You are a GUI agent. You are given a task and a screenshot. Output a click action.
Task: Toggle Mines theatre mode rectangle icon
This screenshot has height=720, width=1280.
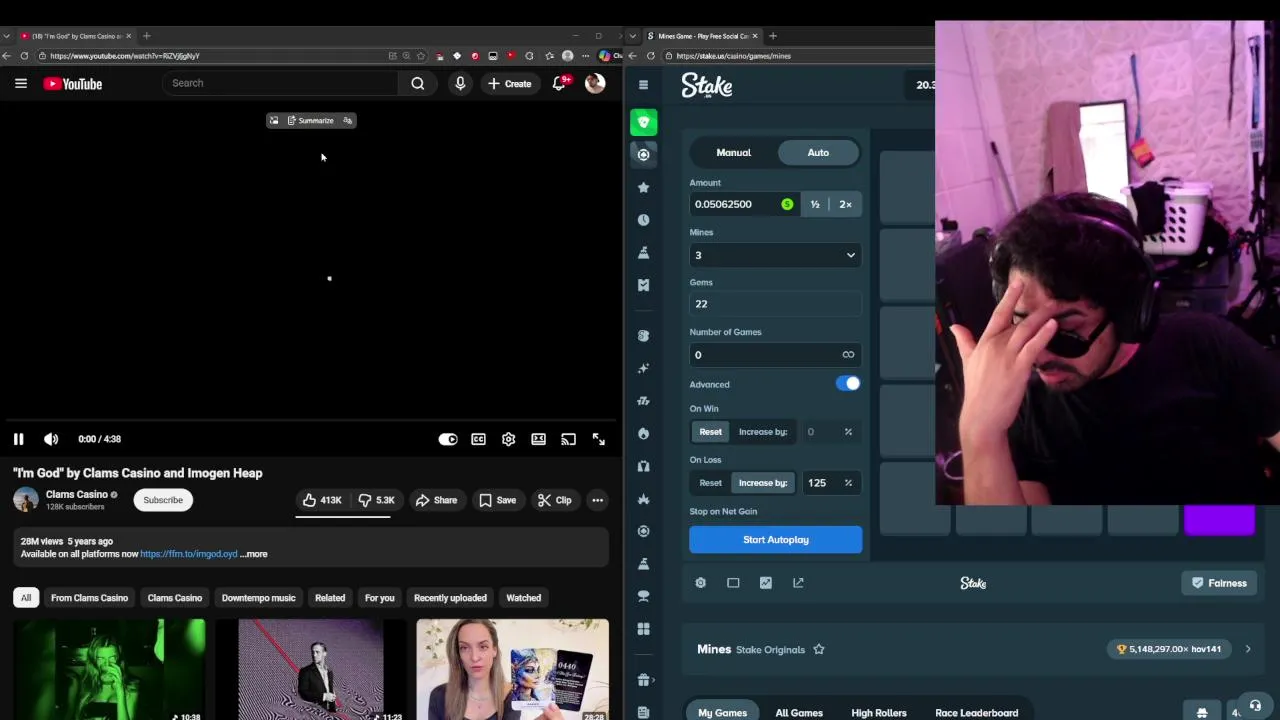click(x=733, y=583)
